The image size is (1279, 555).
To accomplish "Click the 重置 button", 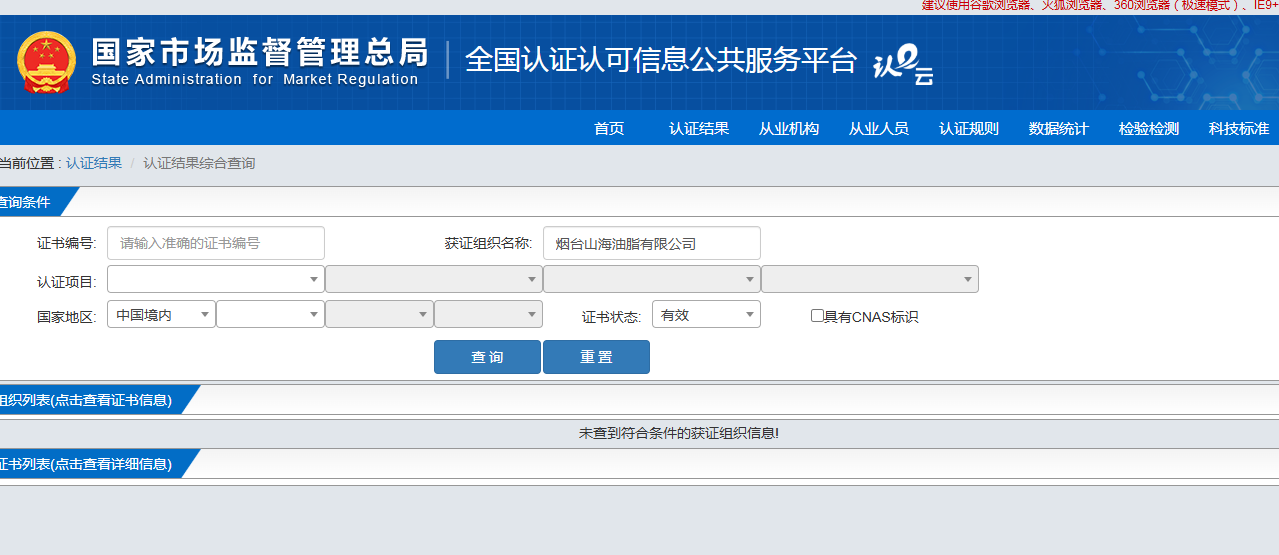I will 596,357.
